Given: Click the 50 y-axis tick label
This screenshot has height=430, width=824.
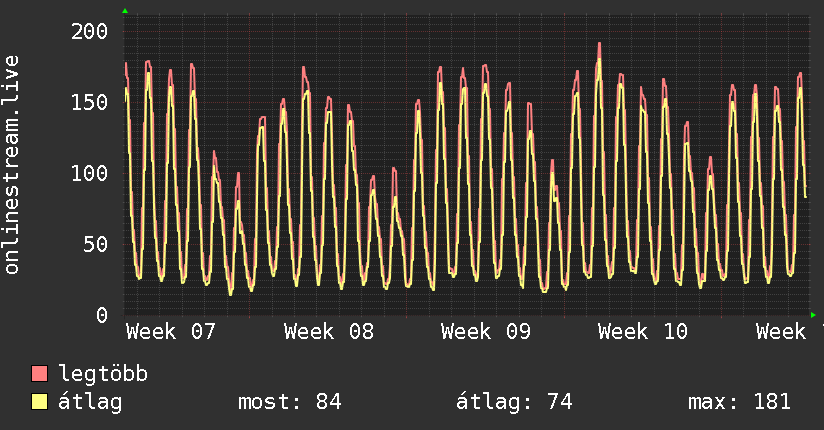Looking at the screenshot, I should [x=96, y=244].
